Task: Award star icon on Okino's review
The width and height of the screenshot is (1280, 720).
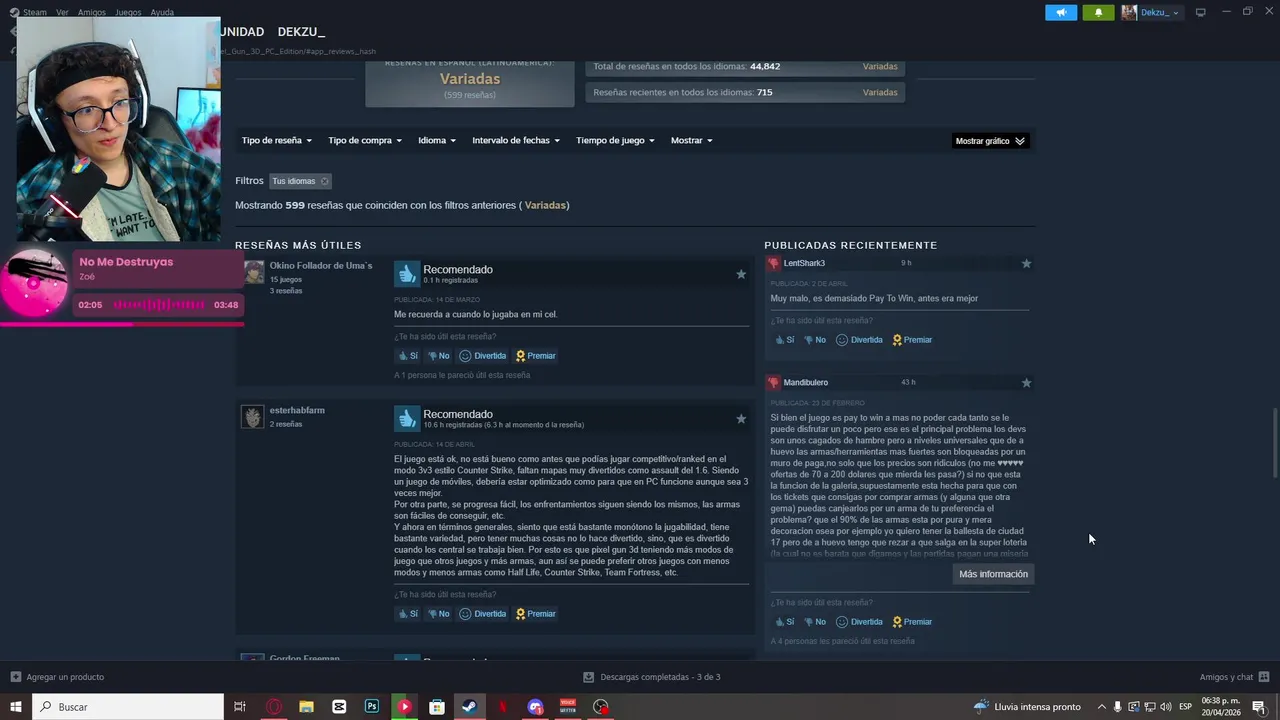Action: click(x=741, y=274)
